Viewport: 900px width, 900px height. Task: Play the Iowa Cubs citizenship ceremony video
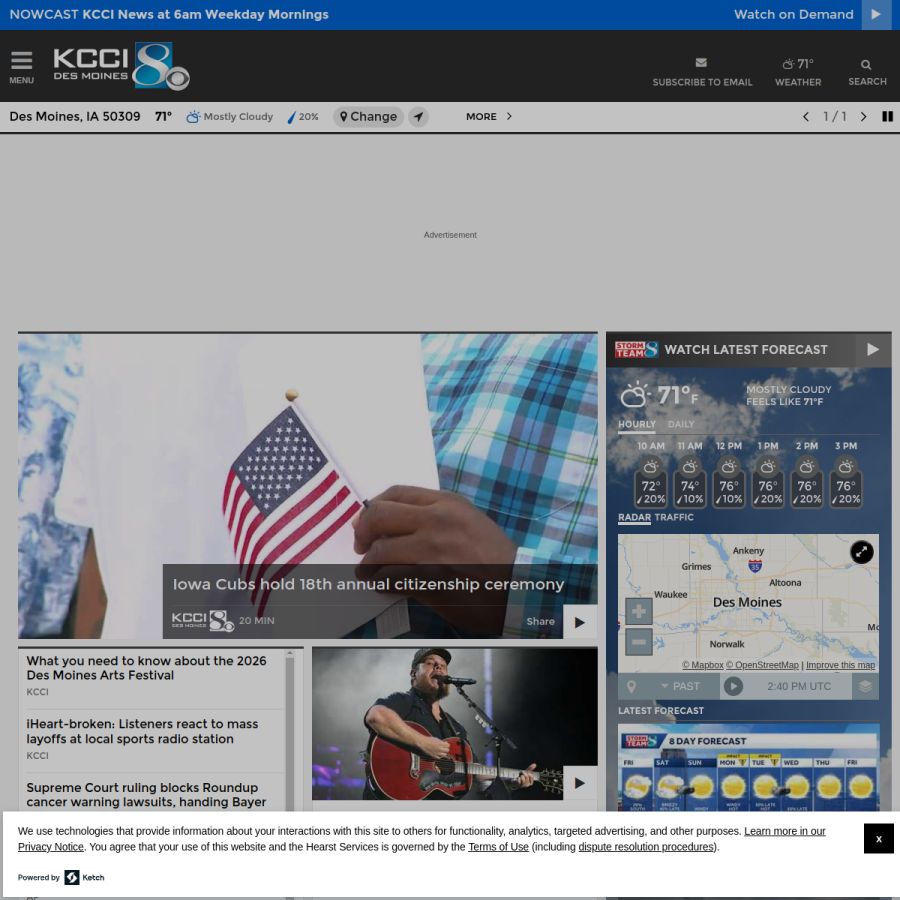pos(580,622)
